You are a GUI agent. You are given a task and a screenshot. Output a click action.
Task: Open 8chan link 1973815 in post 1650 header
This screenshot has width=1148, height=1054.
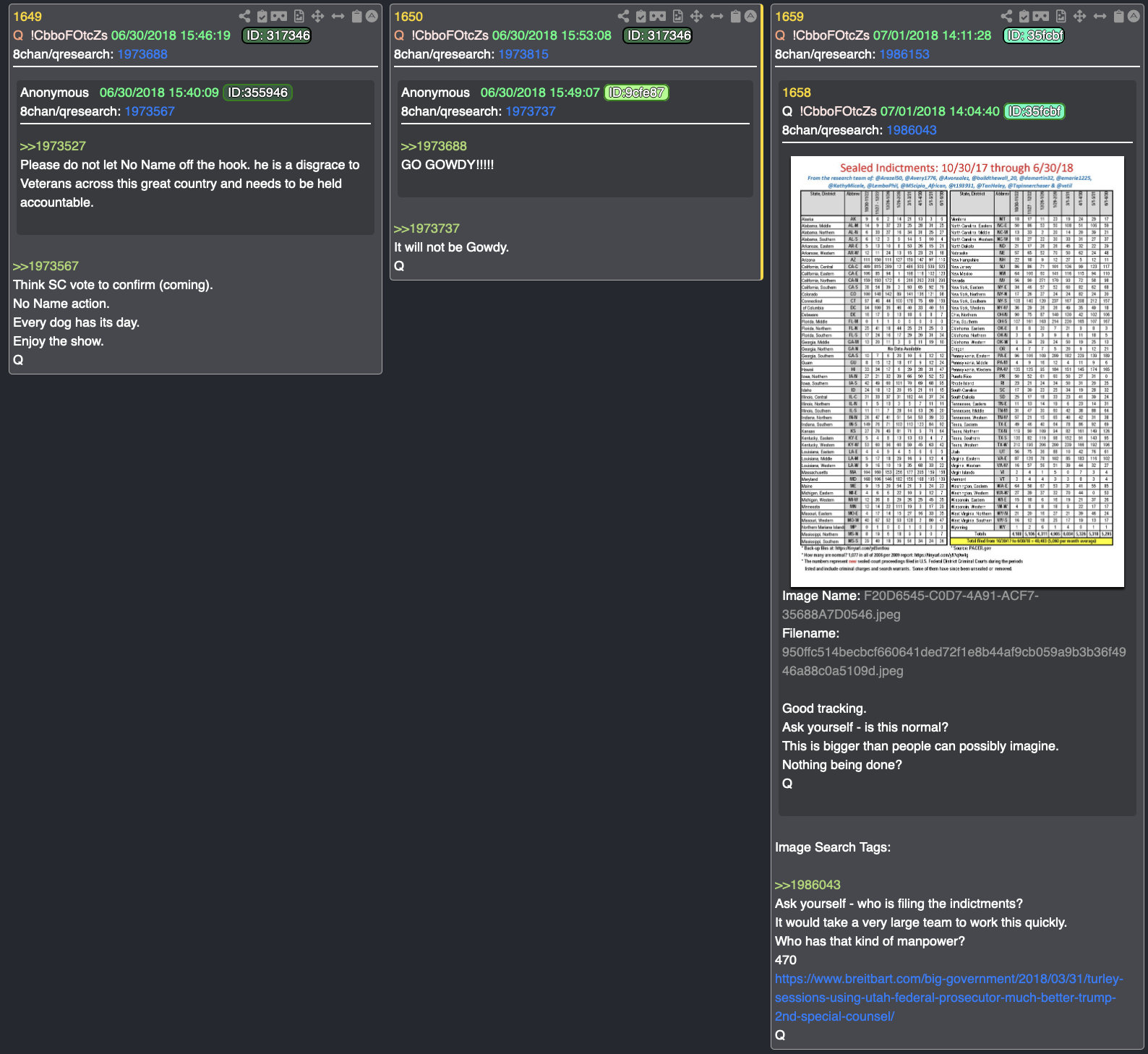click(523, 54)
